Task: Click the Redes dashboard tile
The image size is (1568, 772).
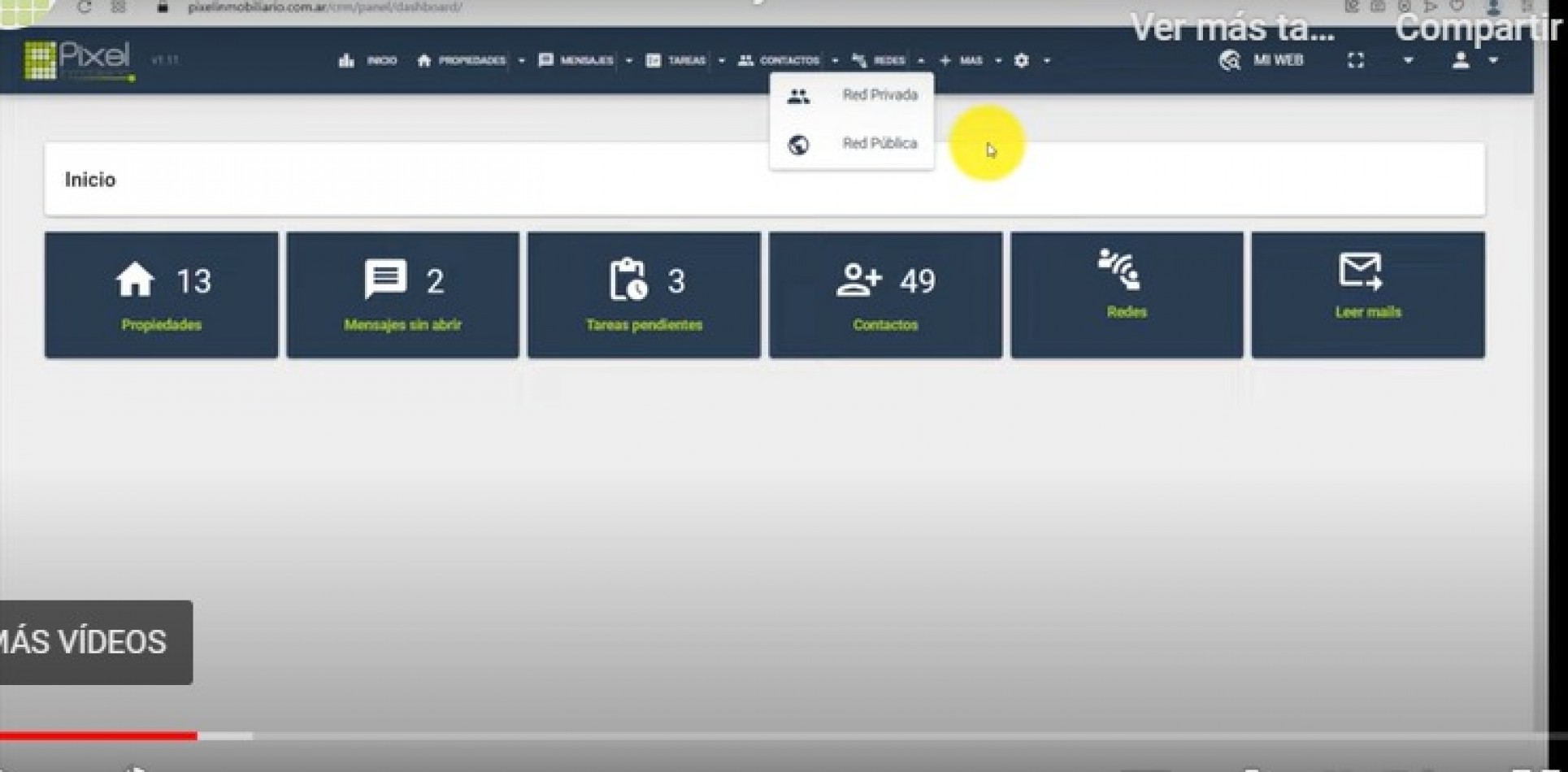Action: tap(1127, 295)
